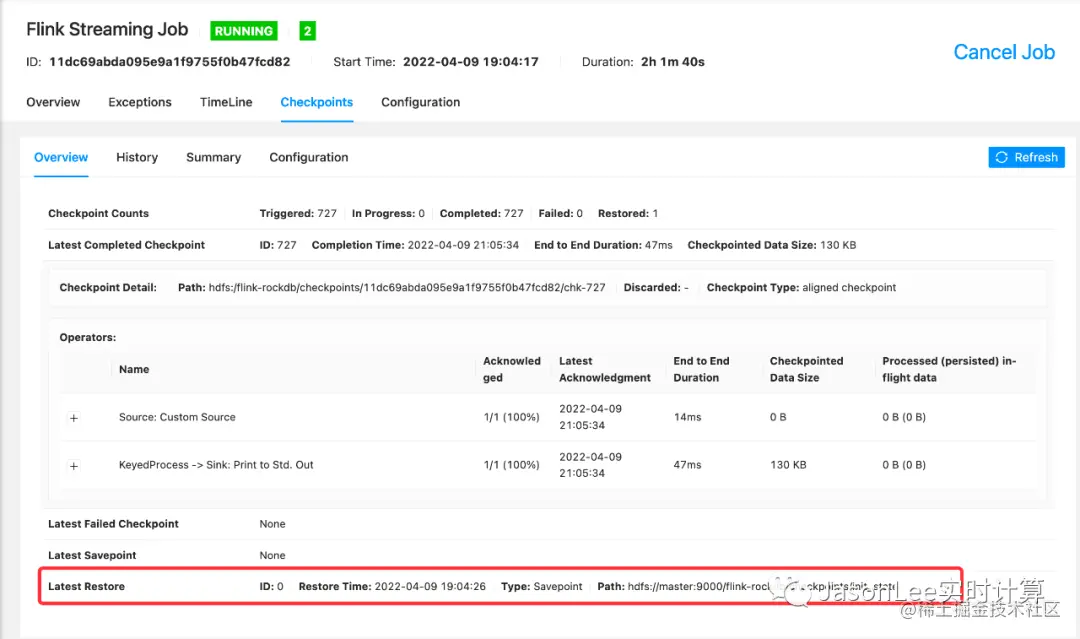Click the green task count badge 2
This screenshot has width=1080, height=639.
click(x=308, y=31)
